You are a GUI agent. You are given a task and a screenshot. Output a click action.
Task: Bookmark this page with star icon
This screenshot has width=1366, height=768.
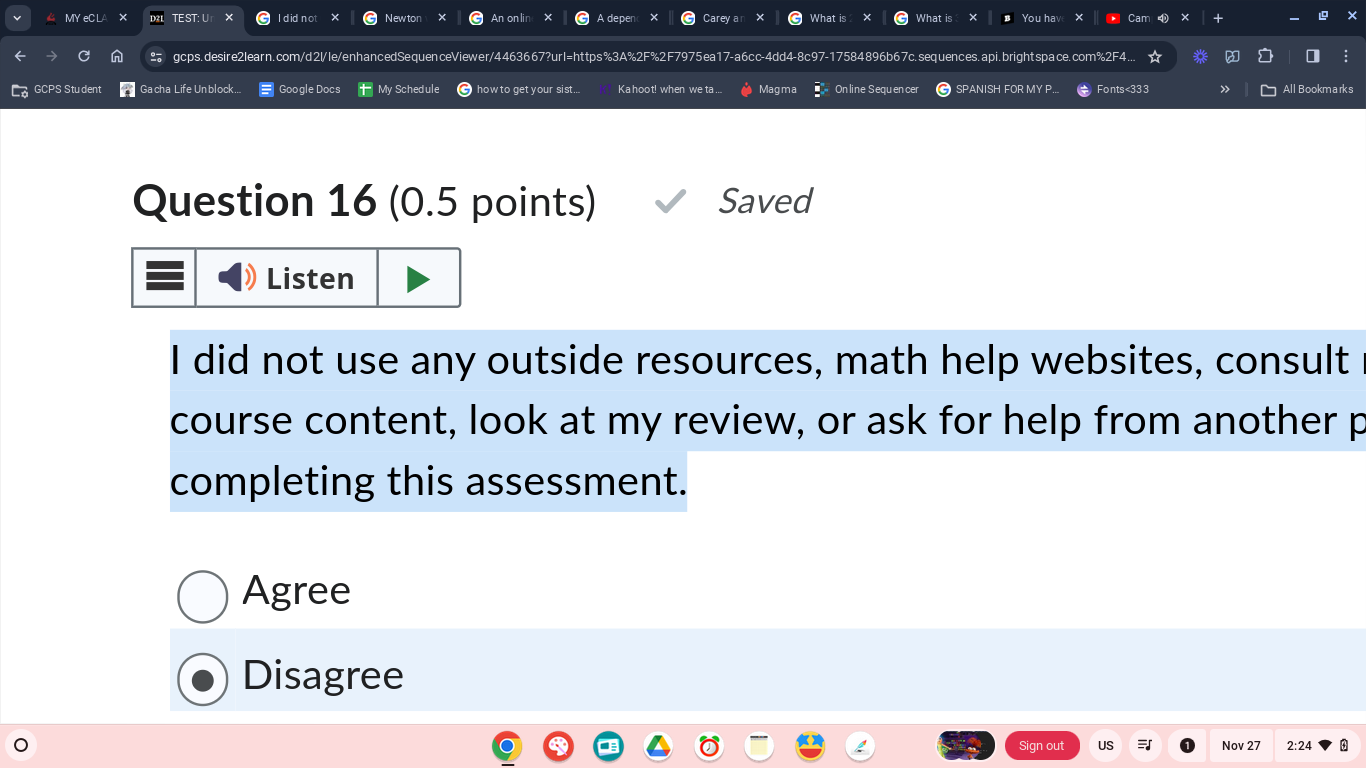(x=1155, y=57)
